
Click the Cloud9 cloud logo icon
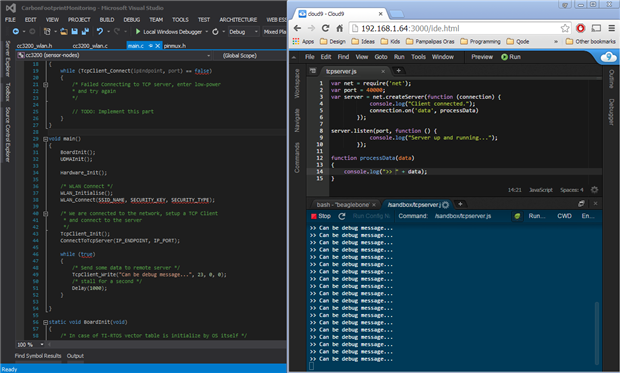(x=609, y=57)
